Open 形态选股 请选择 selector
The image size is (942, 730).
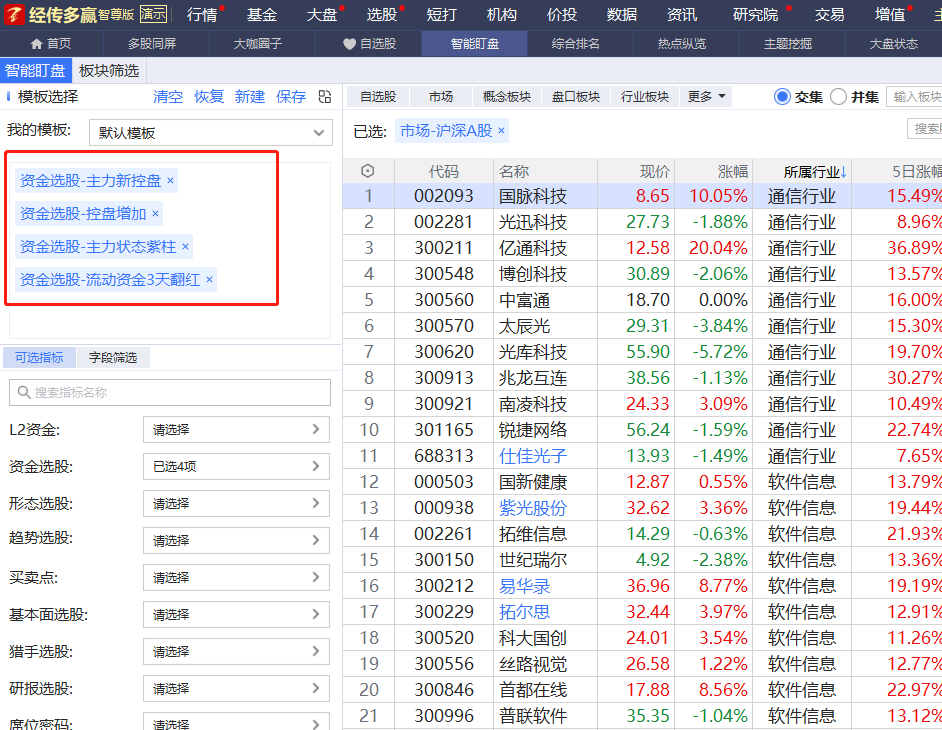pyautogui.click(x=236, y=503)
